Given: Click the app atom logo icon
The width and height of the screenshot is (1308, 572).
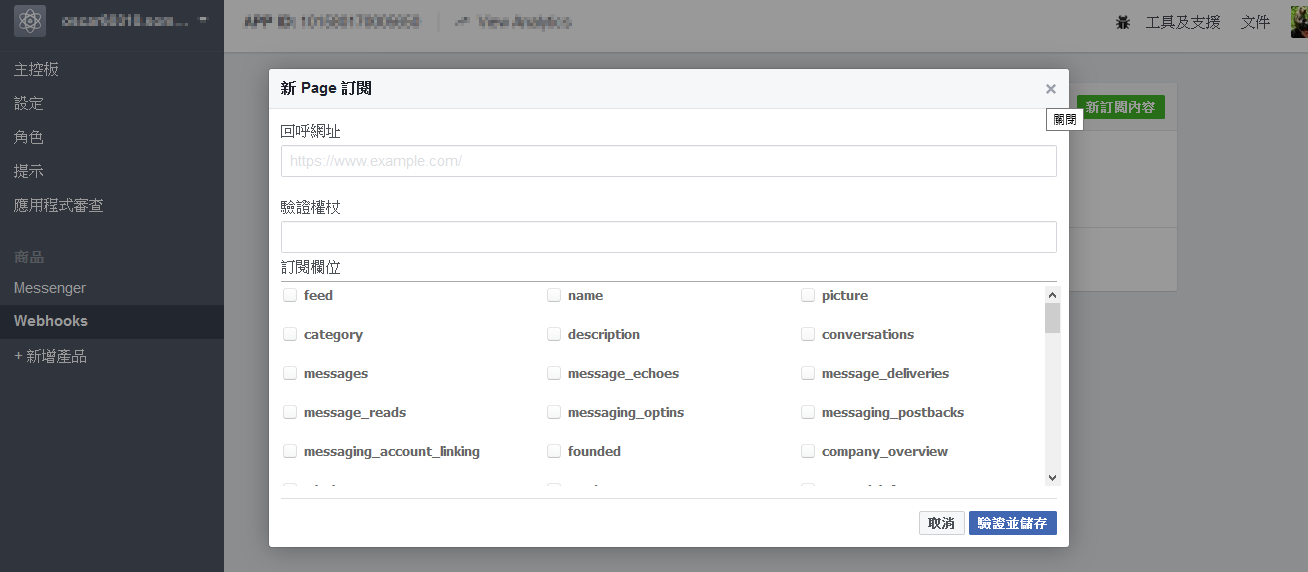Looking at the screenshot, I should 30,21.
